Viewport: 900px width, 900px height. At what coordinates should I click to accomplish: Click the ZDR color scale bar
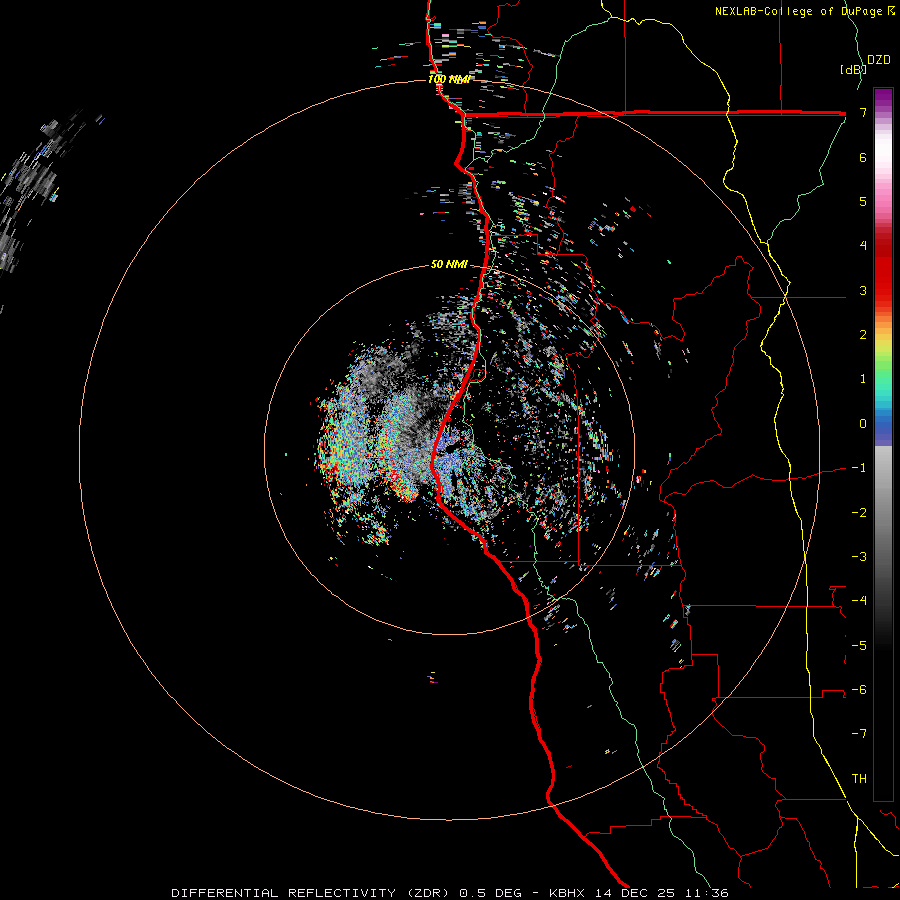click(x=883, y=444)
